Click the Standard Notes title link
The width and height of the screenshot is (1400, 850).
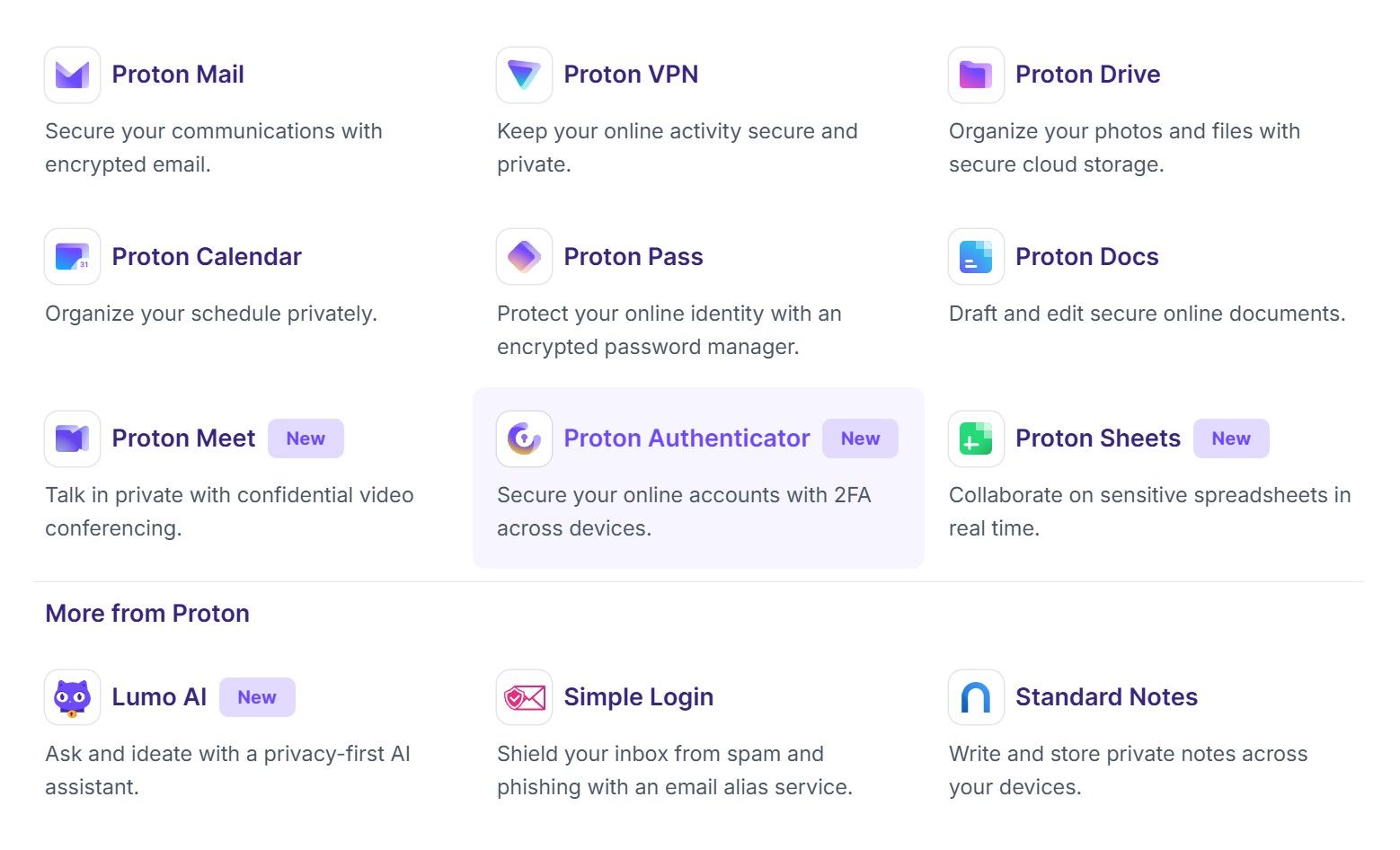pos(1106,697)
